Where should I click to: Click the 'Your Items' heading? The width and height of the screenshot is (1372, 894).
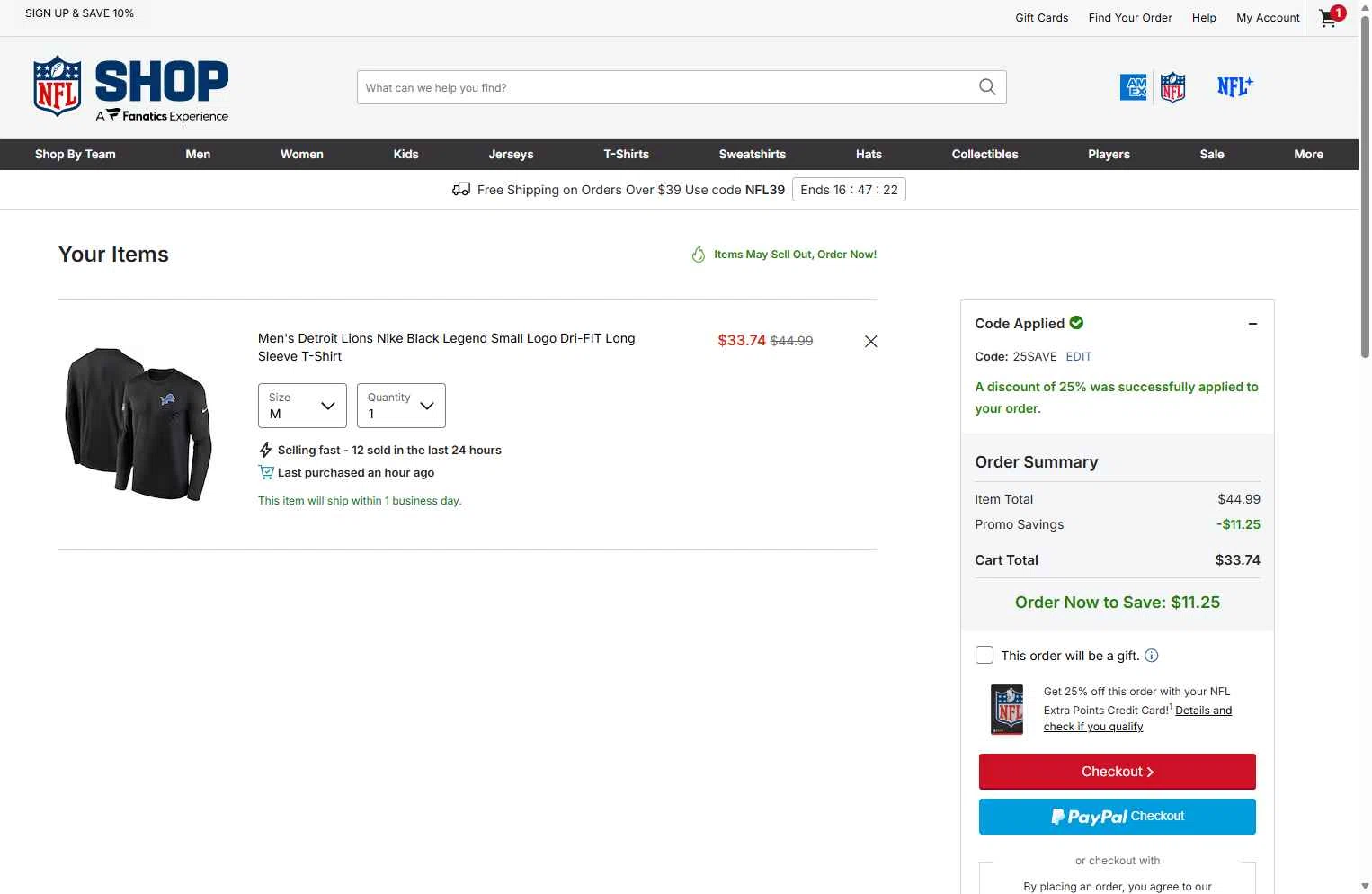coord(113,255)
